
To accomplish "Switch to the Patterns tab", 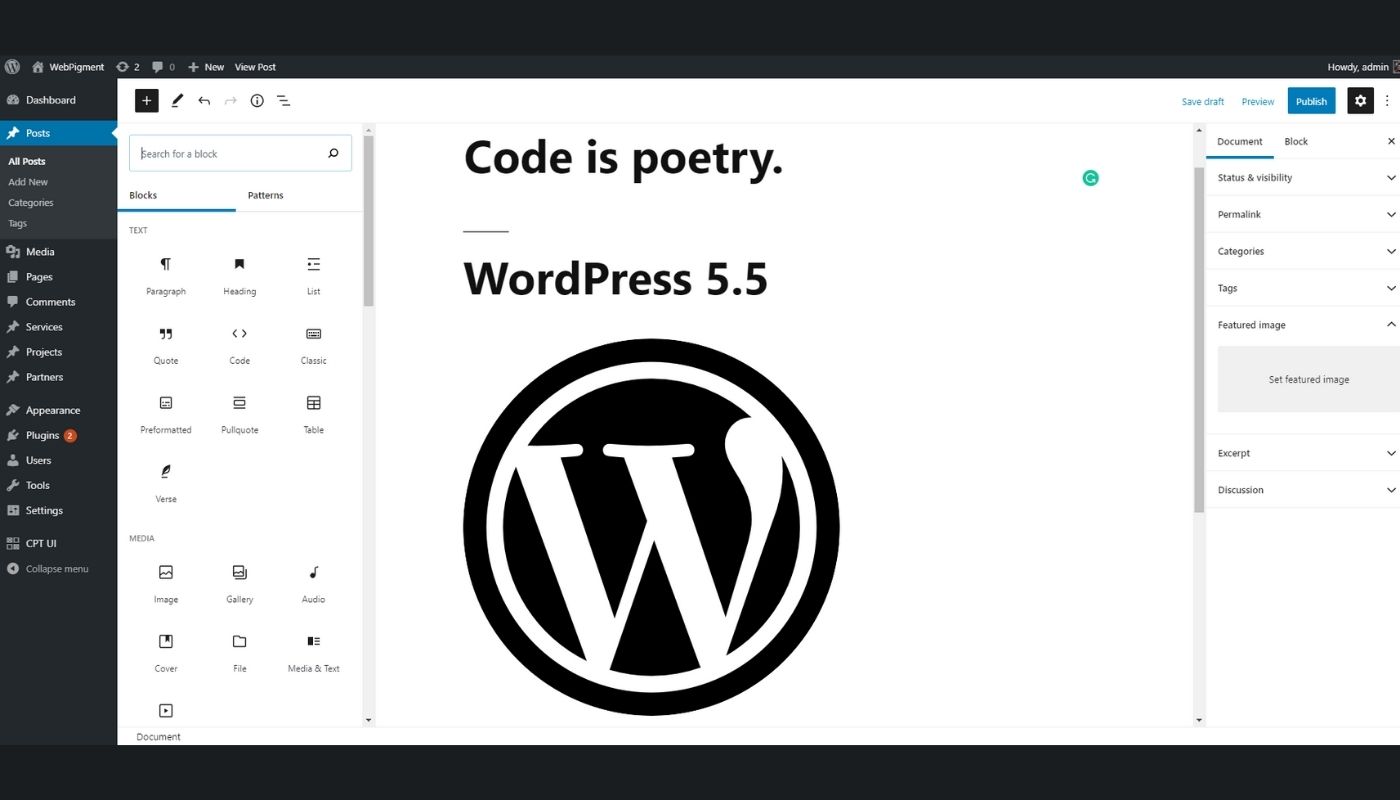I will tap(266, 195).
